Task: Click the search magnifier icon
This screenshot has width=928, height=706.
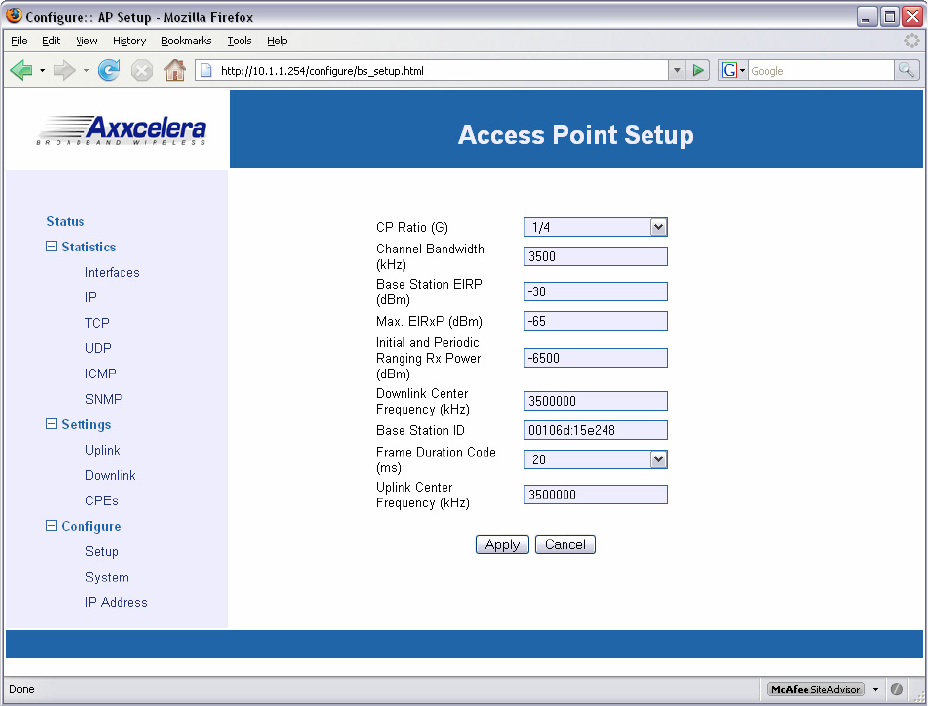Action: [906, 70]
